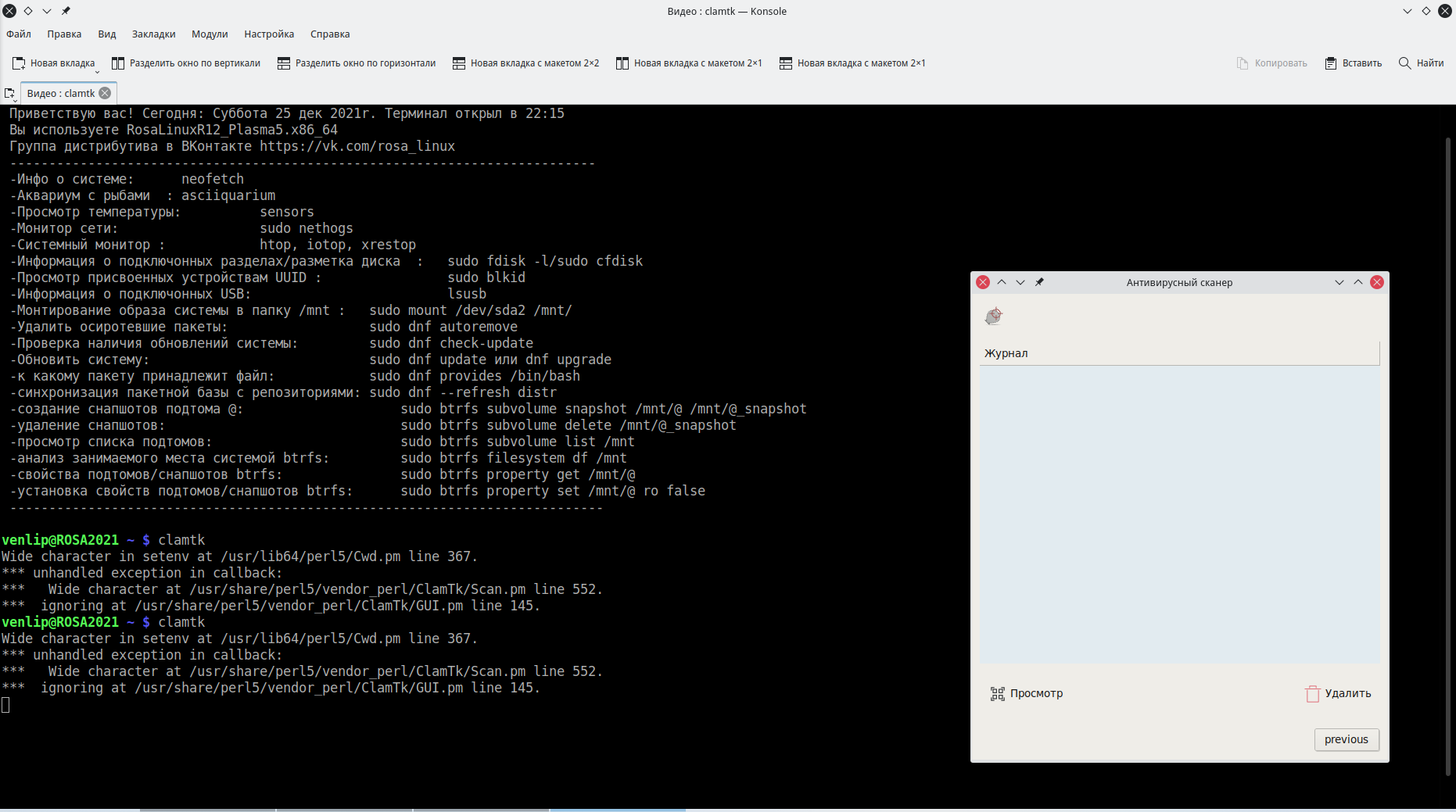Click the Paste (Вставить) toolbar icon
This screenshot has width=1456, height=812.
1331,63
